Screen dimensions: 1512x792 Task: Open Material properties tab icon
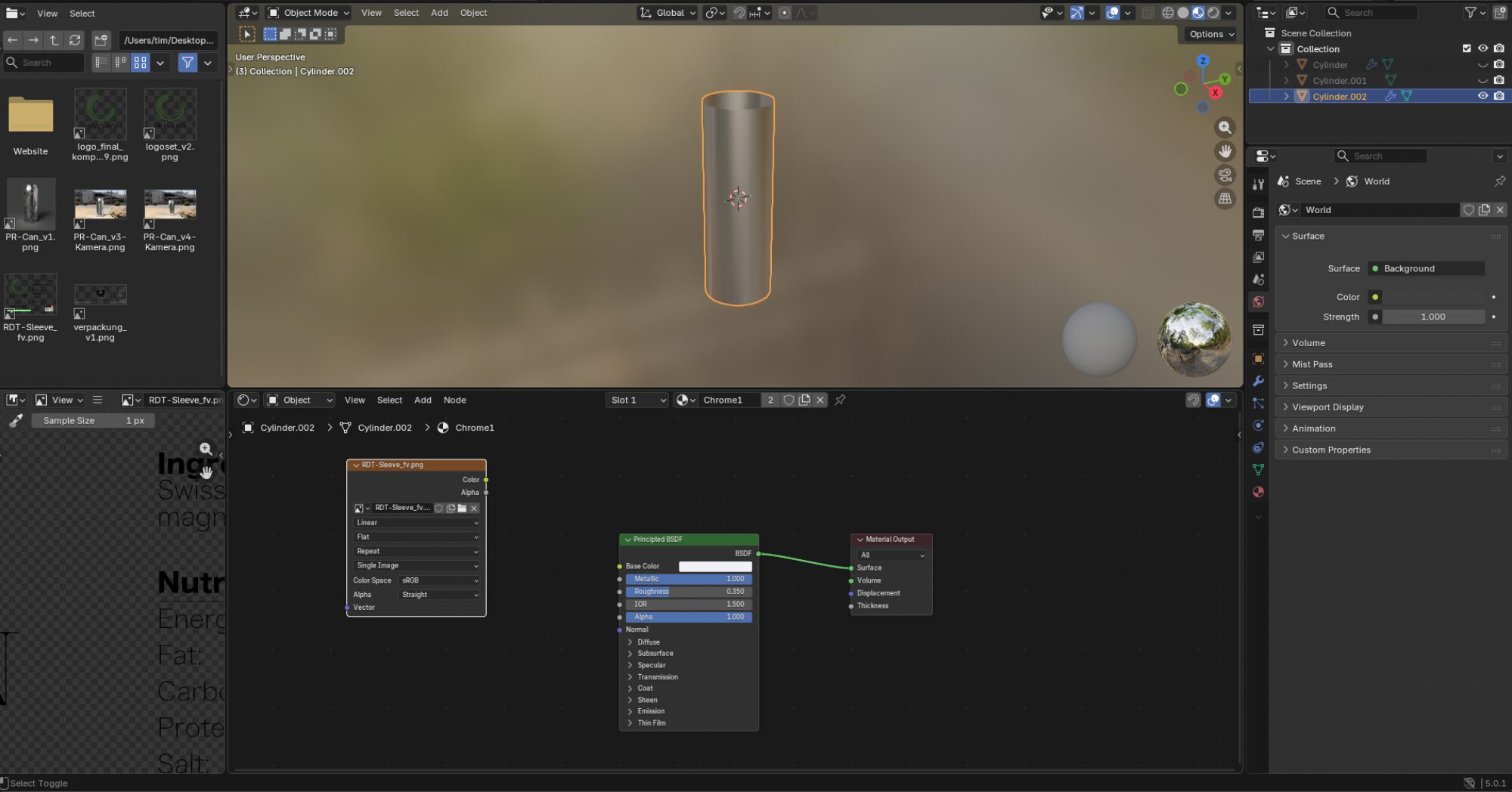1258,492
